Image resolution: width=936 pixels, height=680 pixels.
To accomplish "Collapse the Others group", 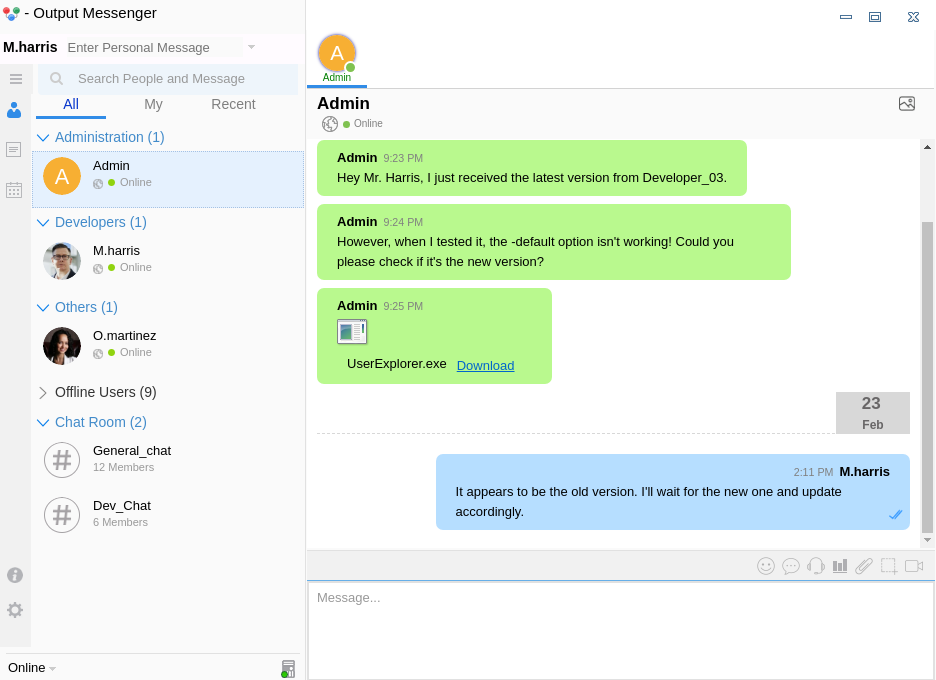I will point(43,307).
